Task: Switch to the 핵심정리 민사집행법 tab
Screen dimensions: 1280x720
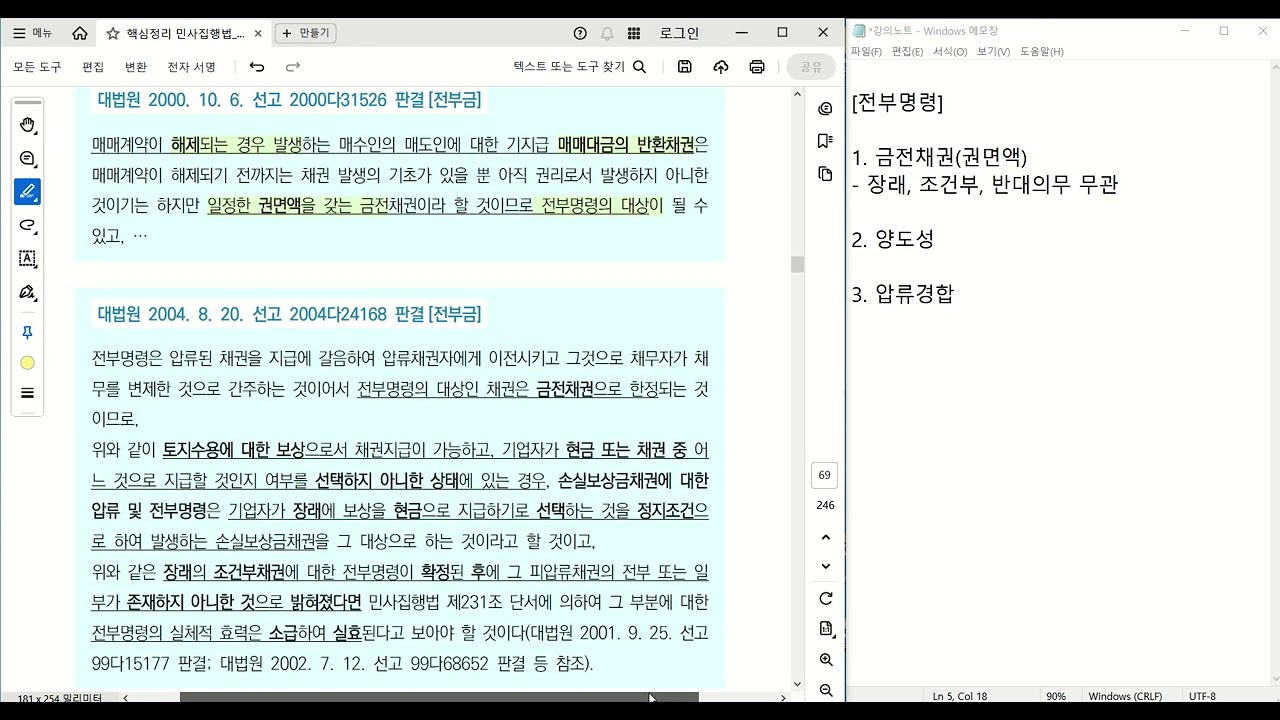Action: 185,33
